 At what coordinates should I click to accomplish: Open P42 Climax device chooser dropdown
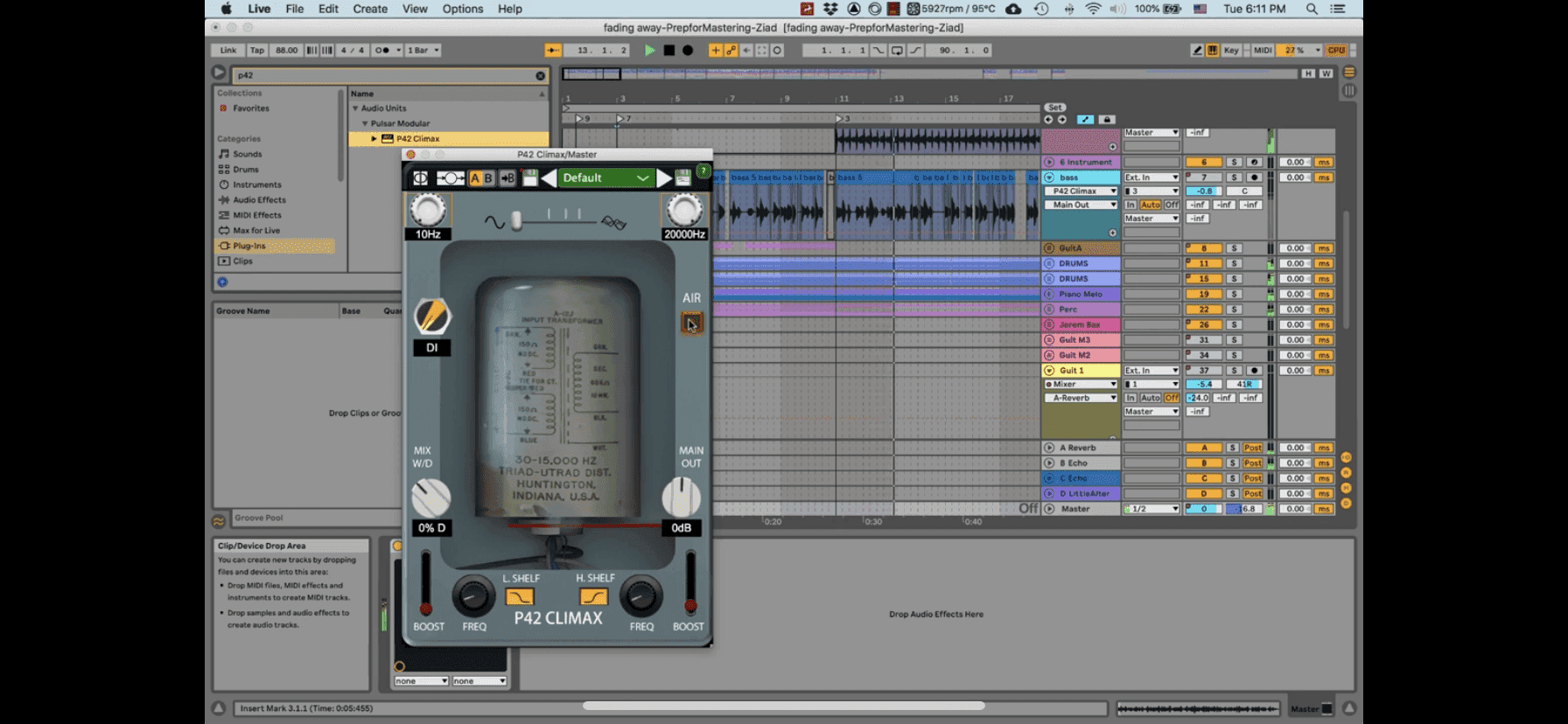click(1081, 191)
